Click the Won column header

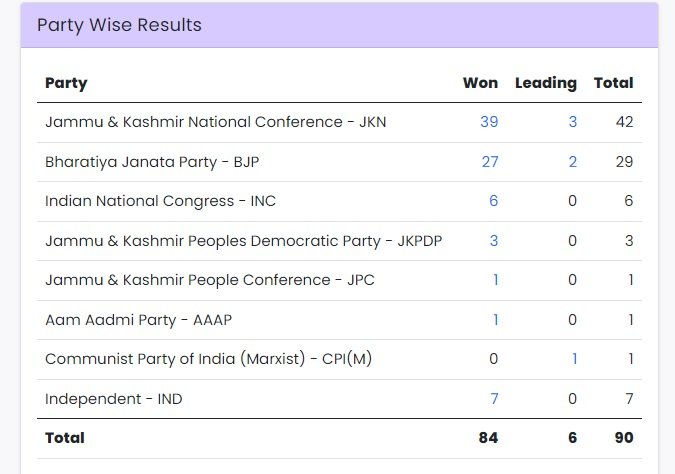480,83
